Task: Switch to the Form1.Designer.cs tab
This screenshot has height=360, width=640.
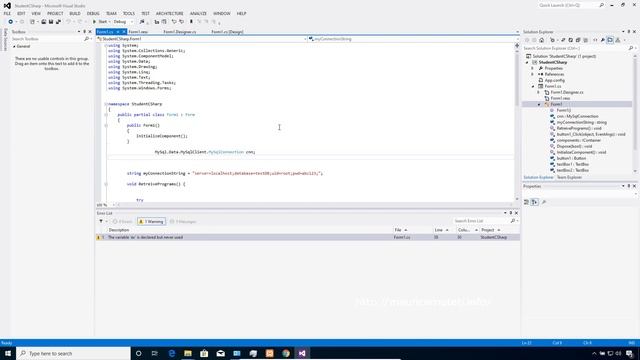Action: click(180, 32)
